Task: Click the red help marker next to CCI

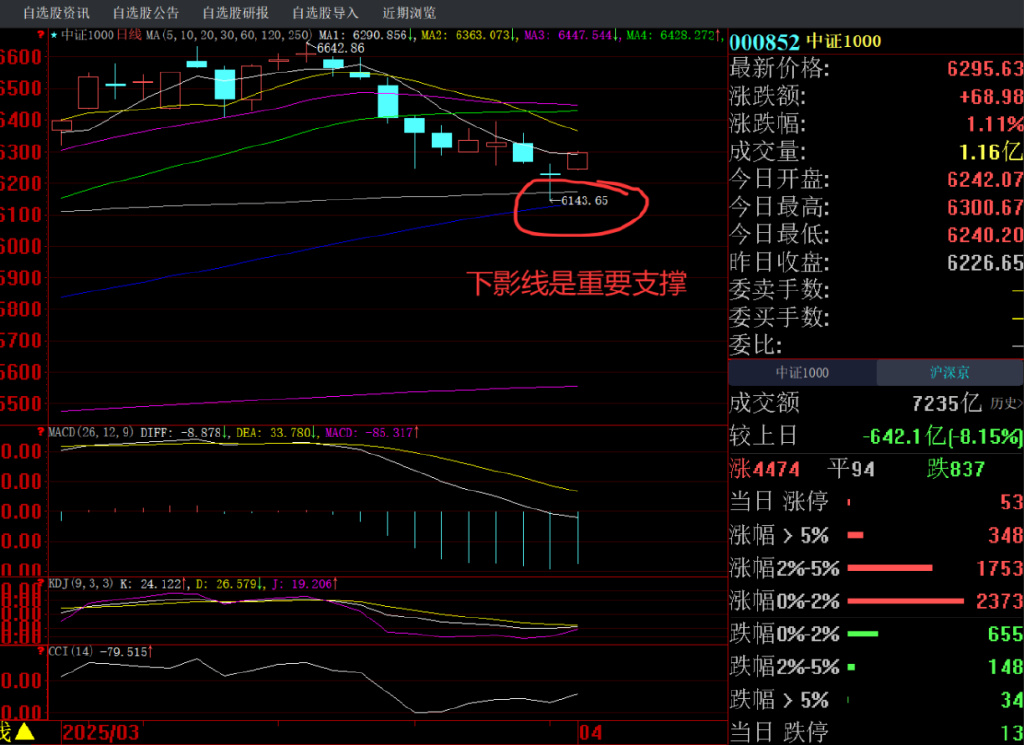Action: coord(40,651)
